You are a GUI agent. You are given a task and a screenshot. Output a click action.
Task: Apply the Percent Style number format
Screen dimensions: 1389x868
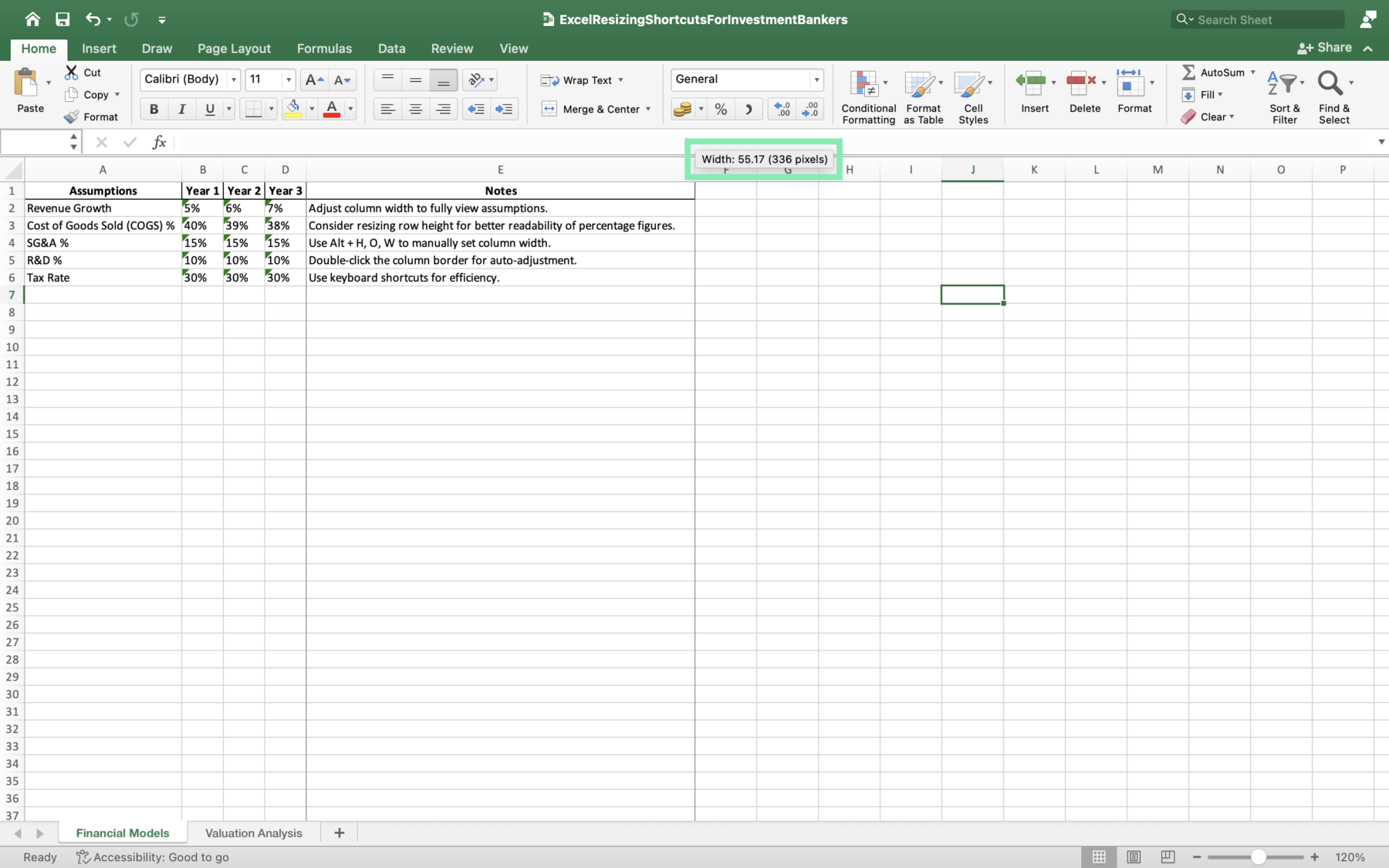coord(721,109)
